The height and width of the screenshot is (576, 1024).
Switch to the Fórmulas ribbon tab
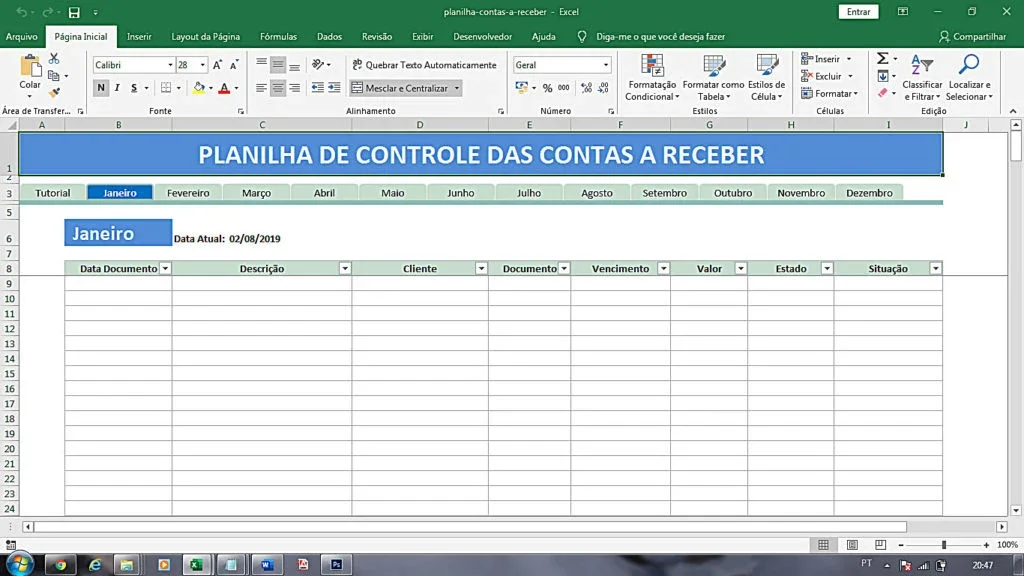(x=278, y=37)
